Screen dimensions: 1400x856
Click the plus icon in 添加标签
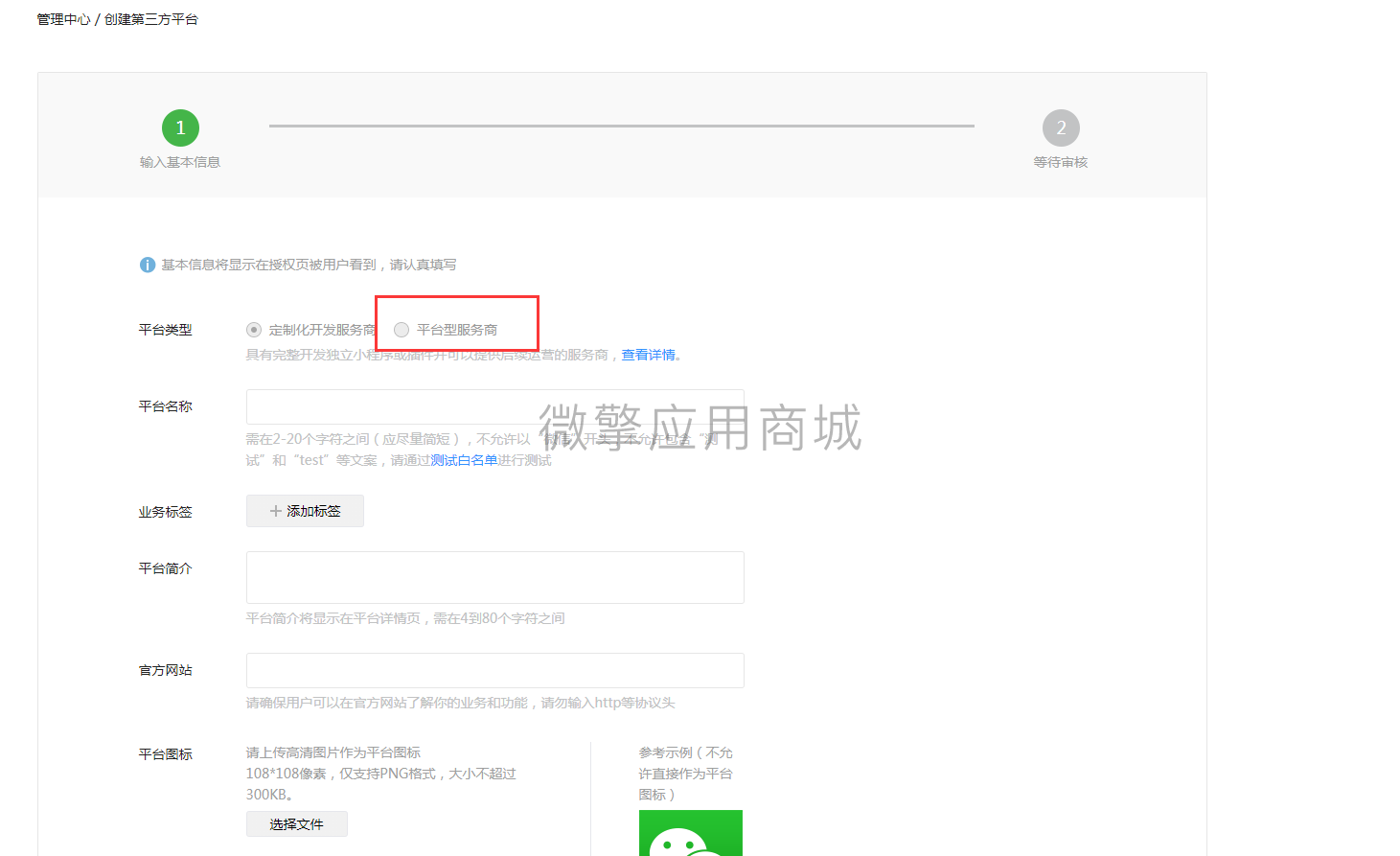(276, 511)
